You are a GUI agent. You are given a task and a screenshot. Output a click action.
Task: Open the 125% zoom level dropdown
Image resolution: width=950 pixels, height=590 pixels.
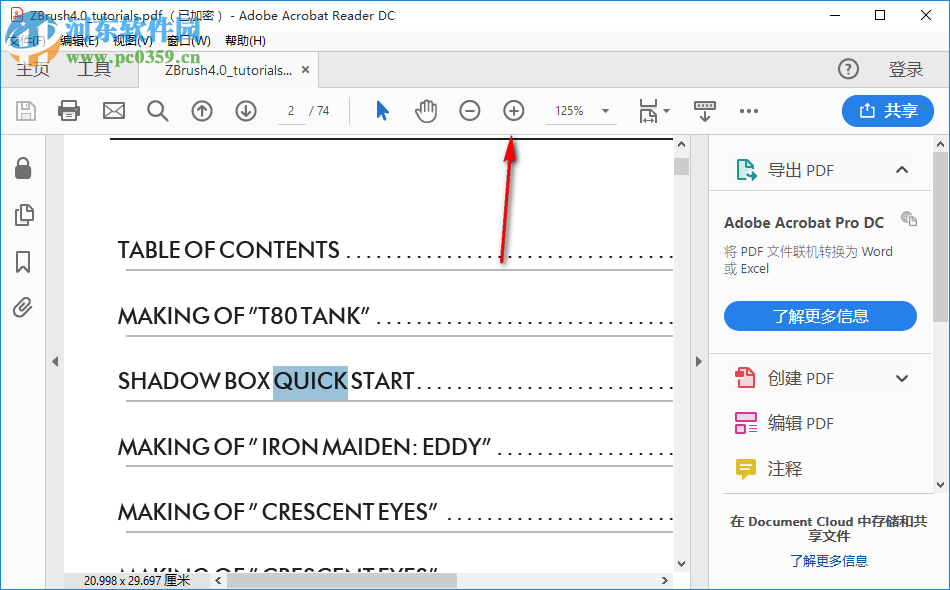click(x=604, y=111)
